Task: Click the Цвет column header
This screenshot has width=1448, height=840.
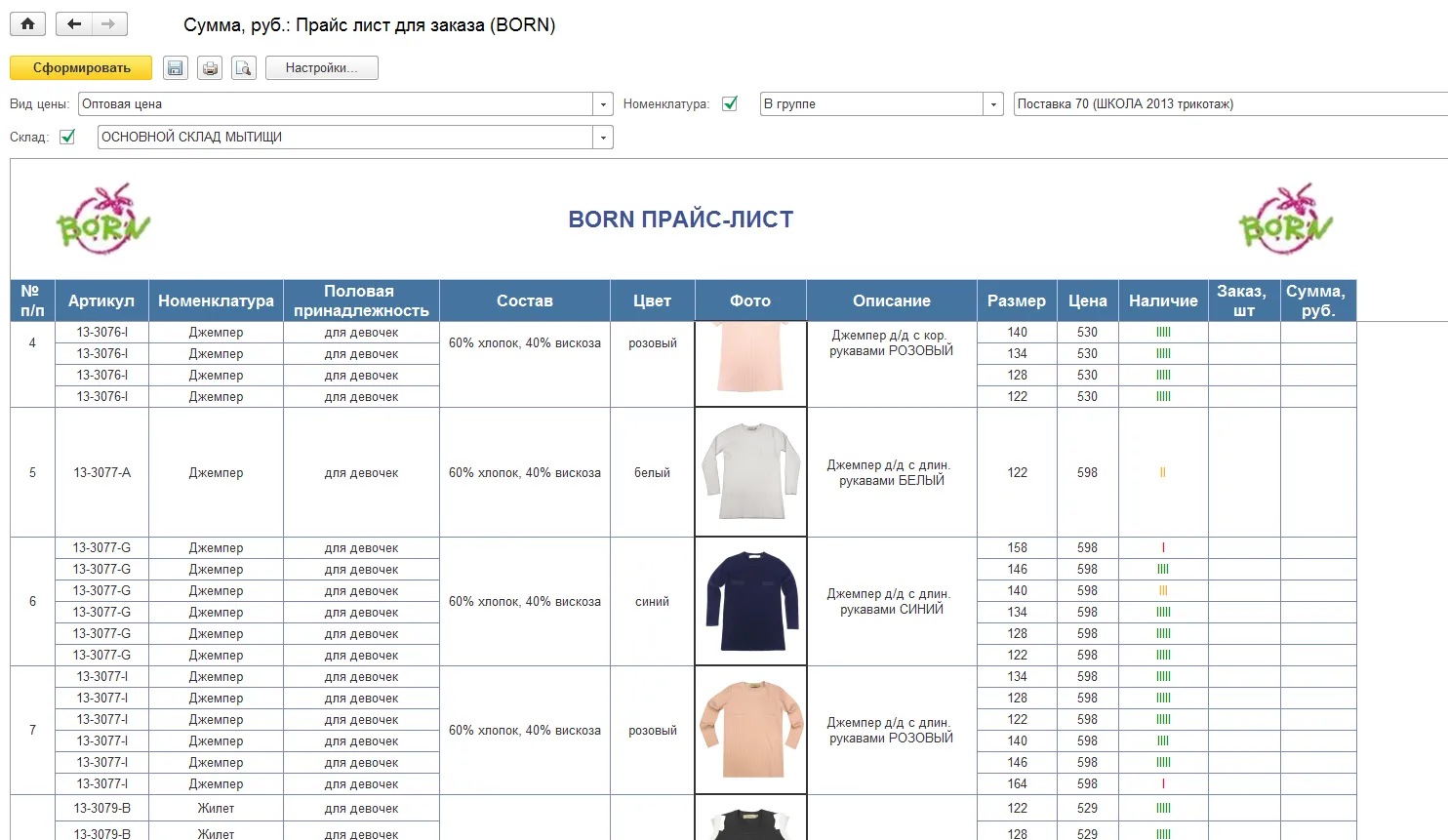Action: click(x=652, y=300)
